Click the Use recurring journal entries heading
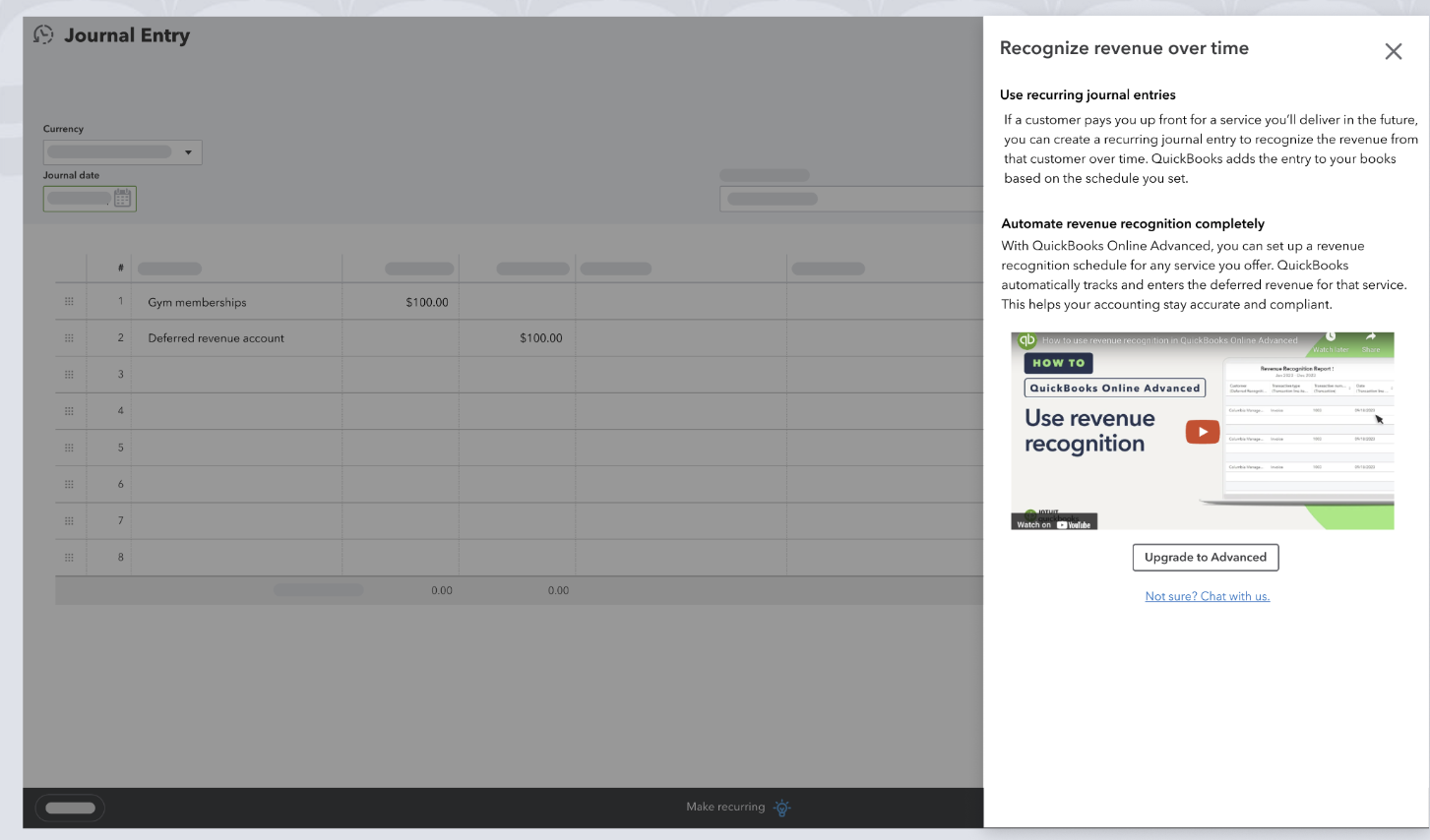 (x=1088, y=95)
